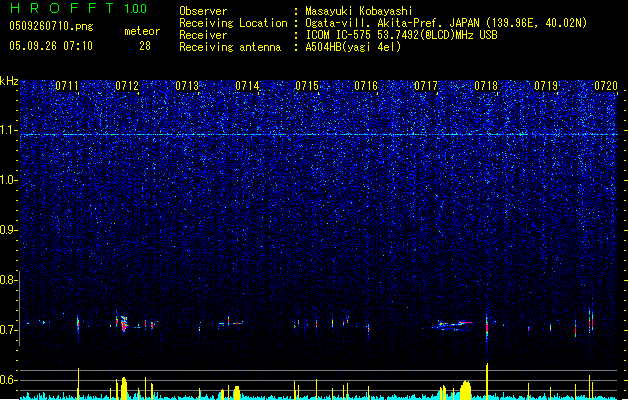Screen dimensions: 629x400
Task: Click the 0.7 kHz axis label
Action: tap(8, 330)
